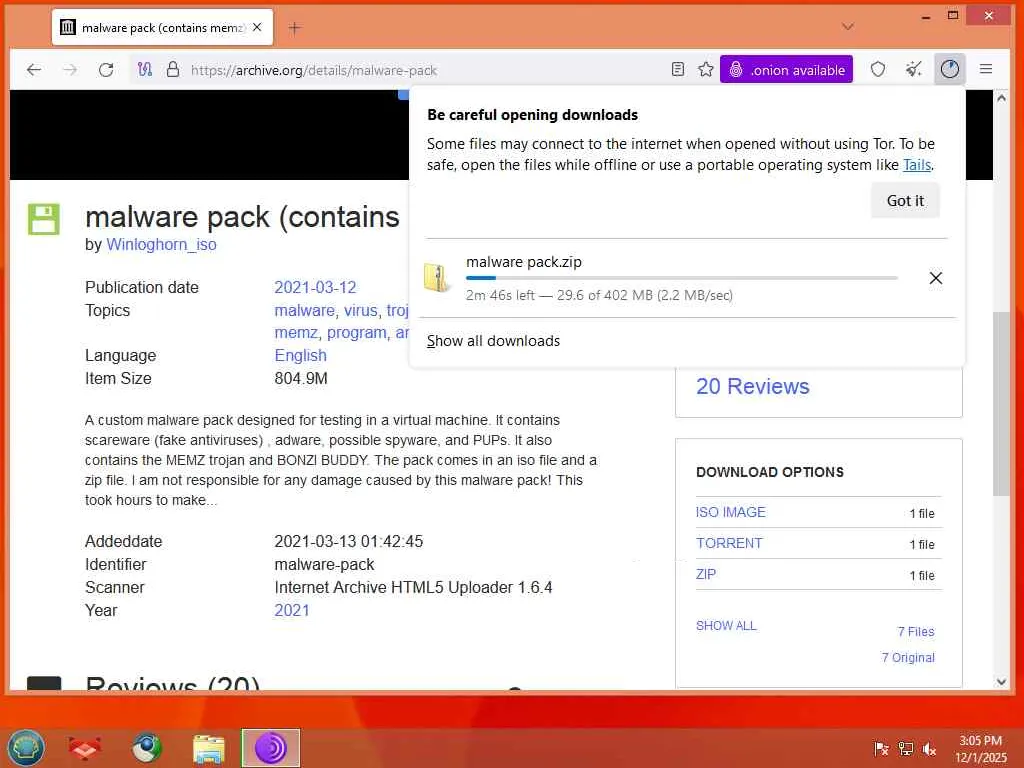Select the malware pack.zip download entry
This screenshot has height=768, width=1024.
pos(686,278)
